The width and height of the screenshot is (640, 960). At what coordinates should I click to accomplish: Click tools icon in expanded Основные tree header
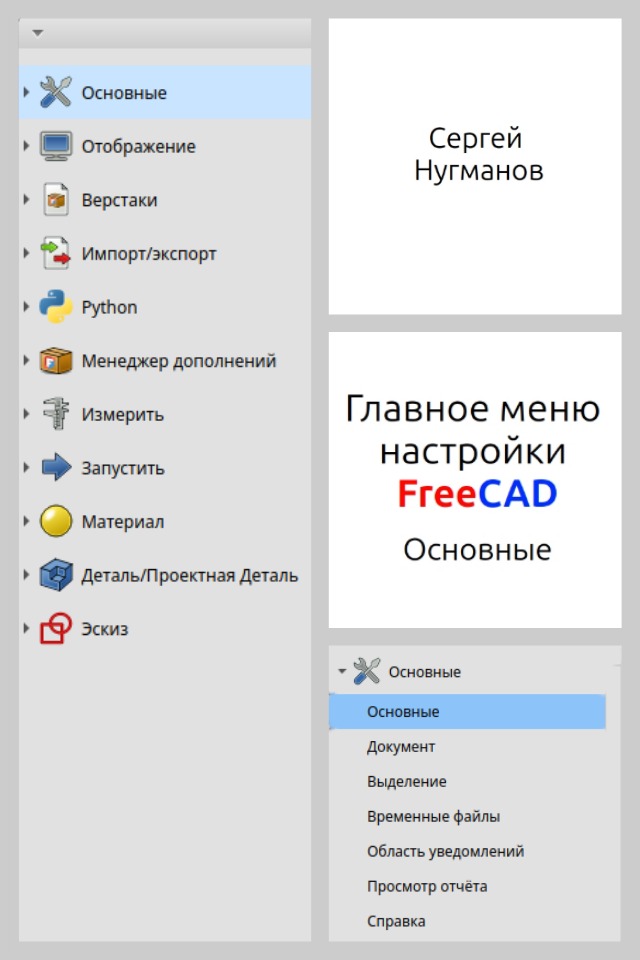[x=367, y=671]
